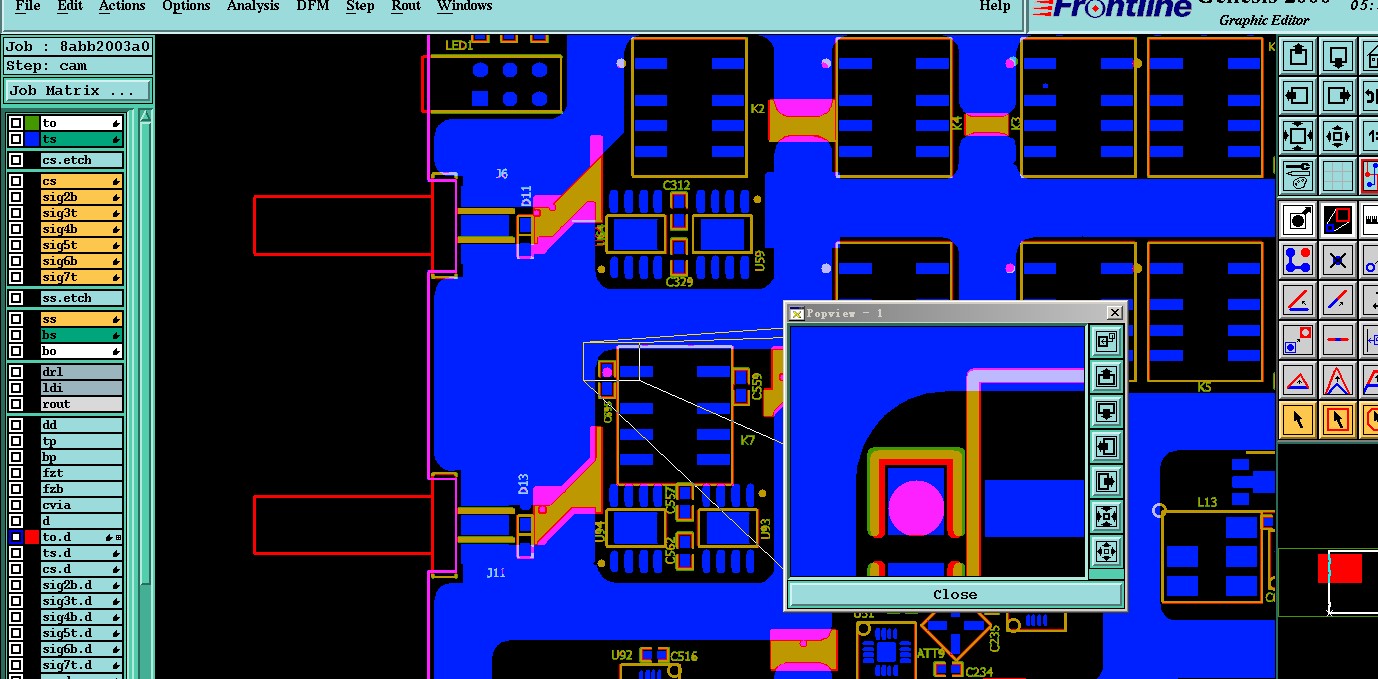Image resolution: width=1378 pixels, height=679 pixels.
Task: Select the red and blue squares contrast tool
Action: point(1338,219)
